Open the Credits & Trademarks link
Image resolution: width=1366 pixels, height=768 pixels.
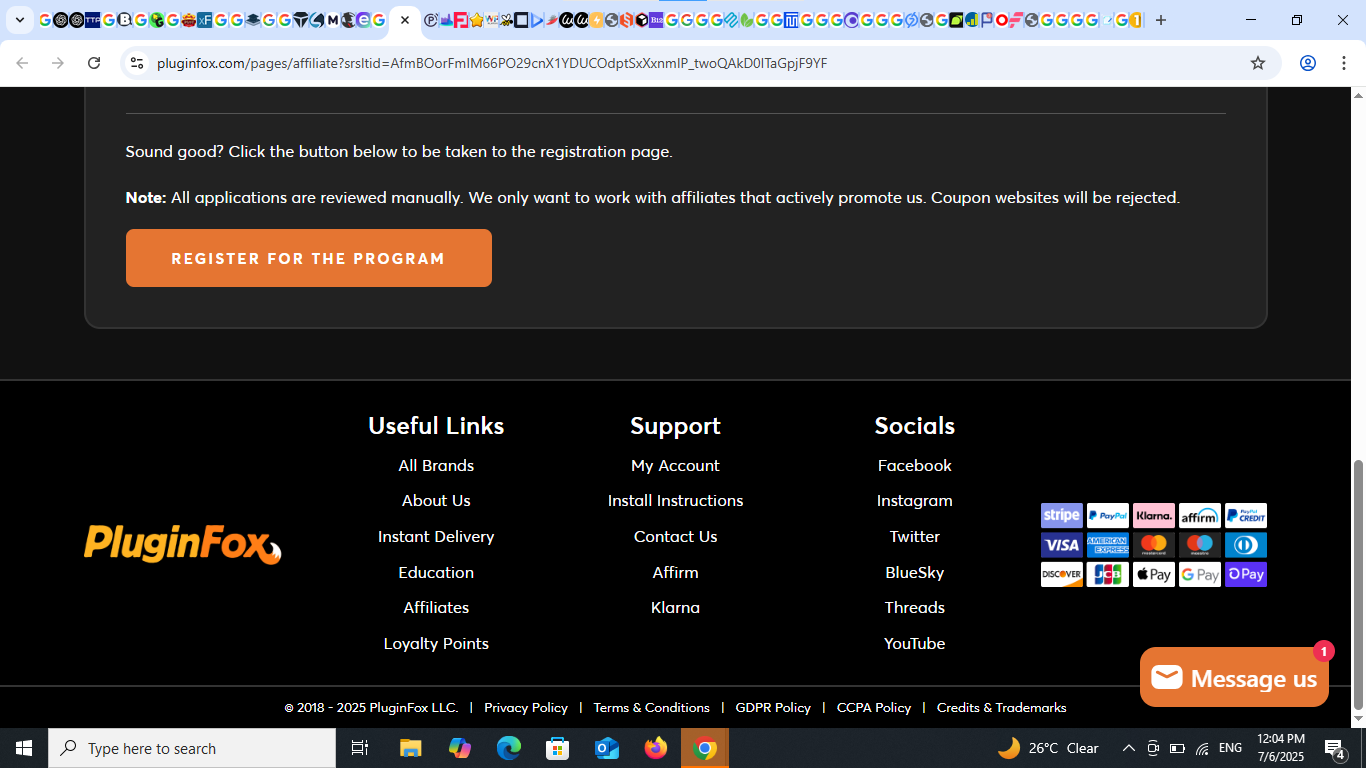(x=1001, y=708)
